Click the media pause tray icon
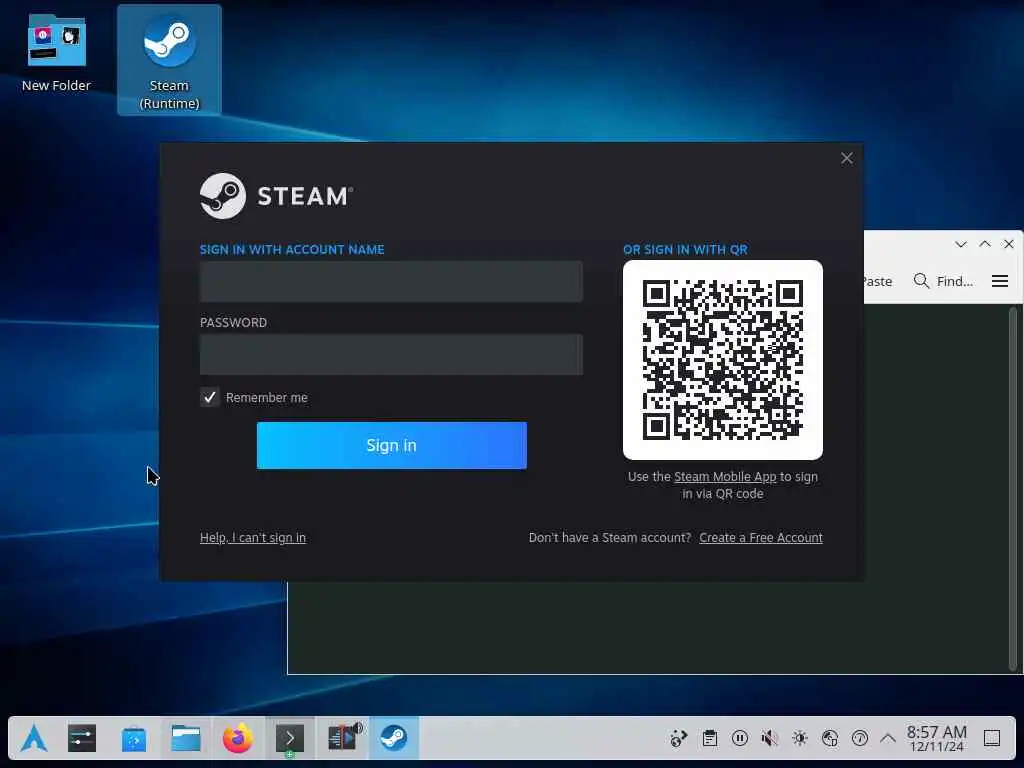 pos(740,739)
